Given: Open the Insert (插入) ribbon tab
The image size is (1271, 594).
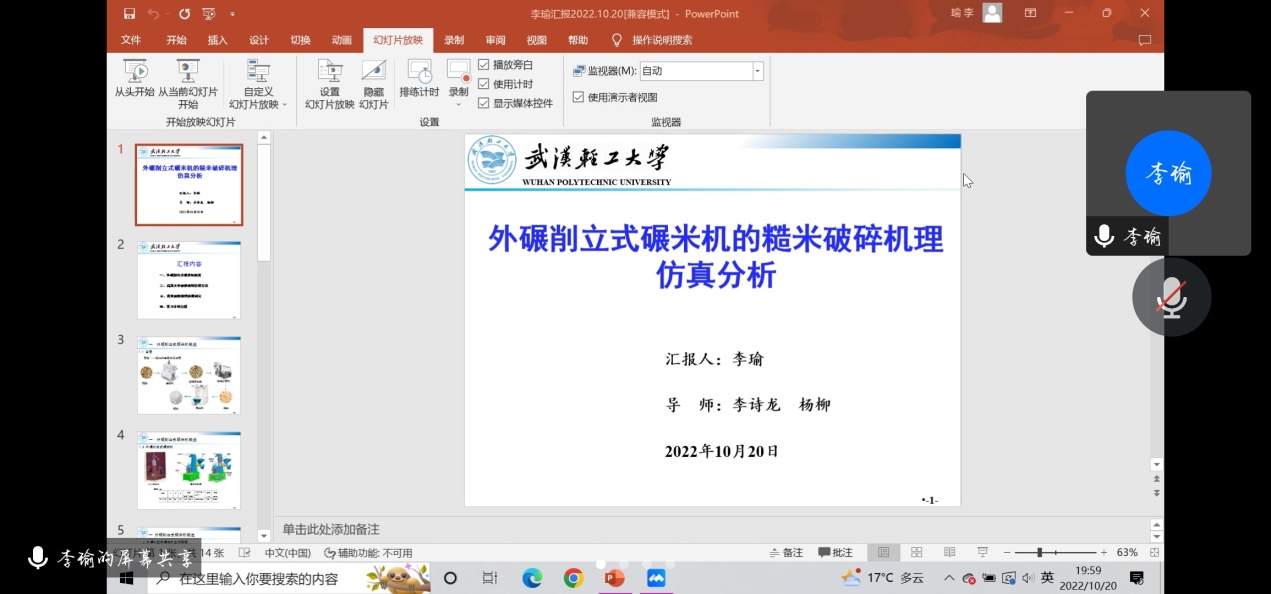Looking at the screenshot, I should 217,40.
